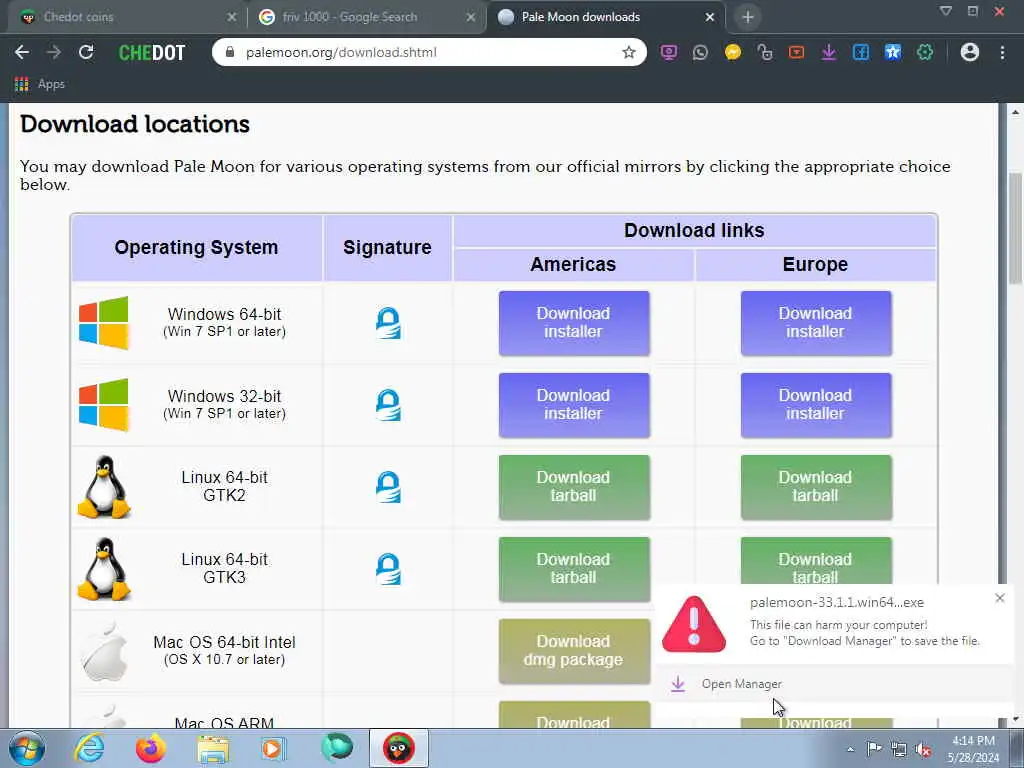Click the muted volume tray icon

[923, 749]
